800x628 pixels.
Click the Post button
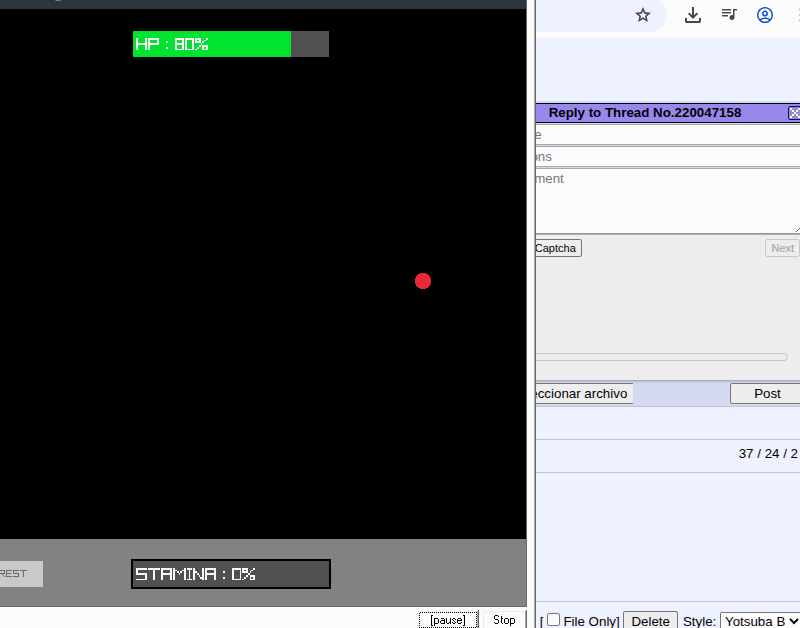[x=765, y=393]
